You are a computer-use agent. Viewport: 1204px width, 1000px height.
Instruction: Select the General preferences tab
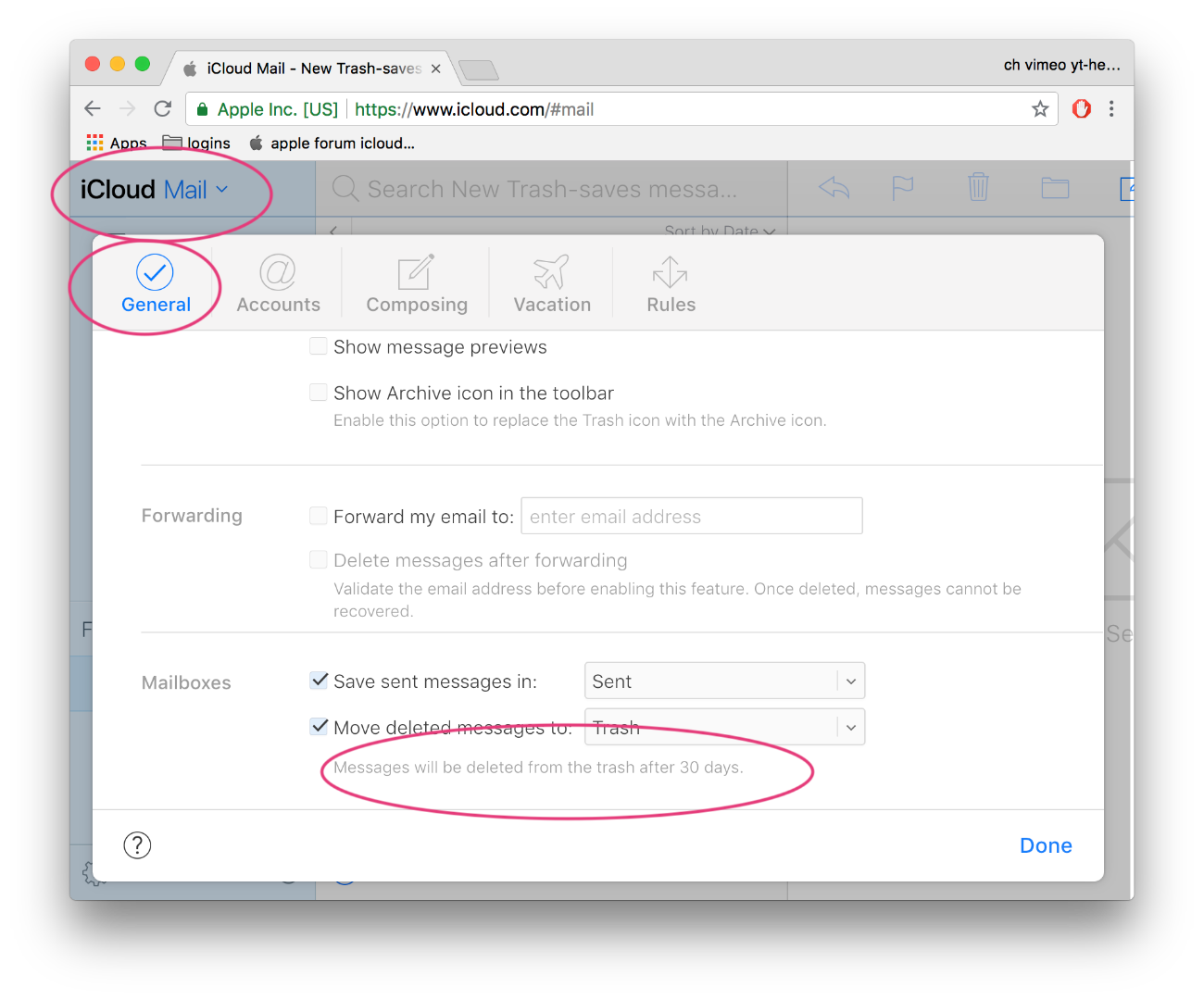click(156, 284)
